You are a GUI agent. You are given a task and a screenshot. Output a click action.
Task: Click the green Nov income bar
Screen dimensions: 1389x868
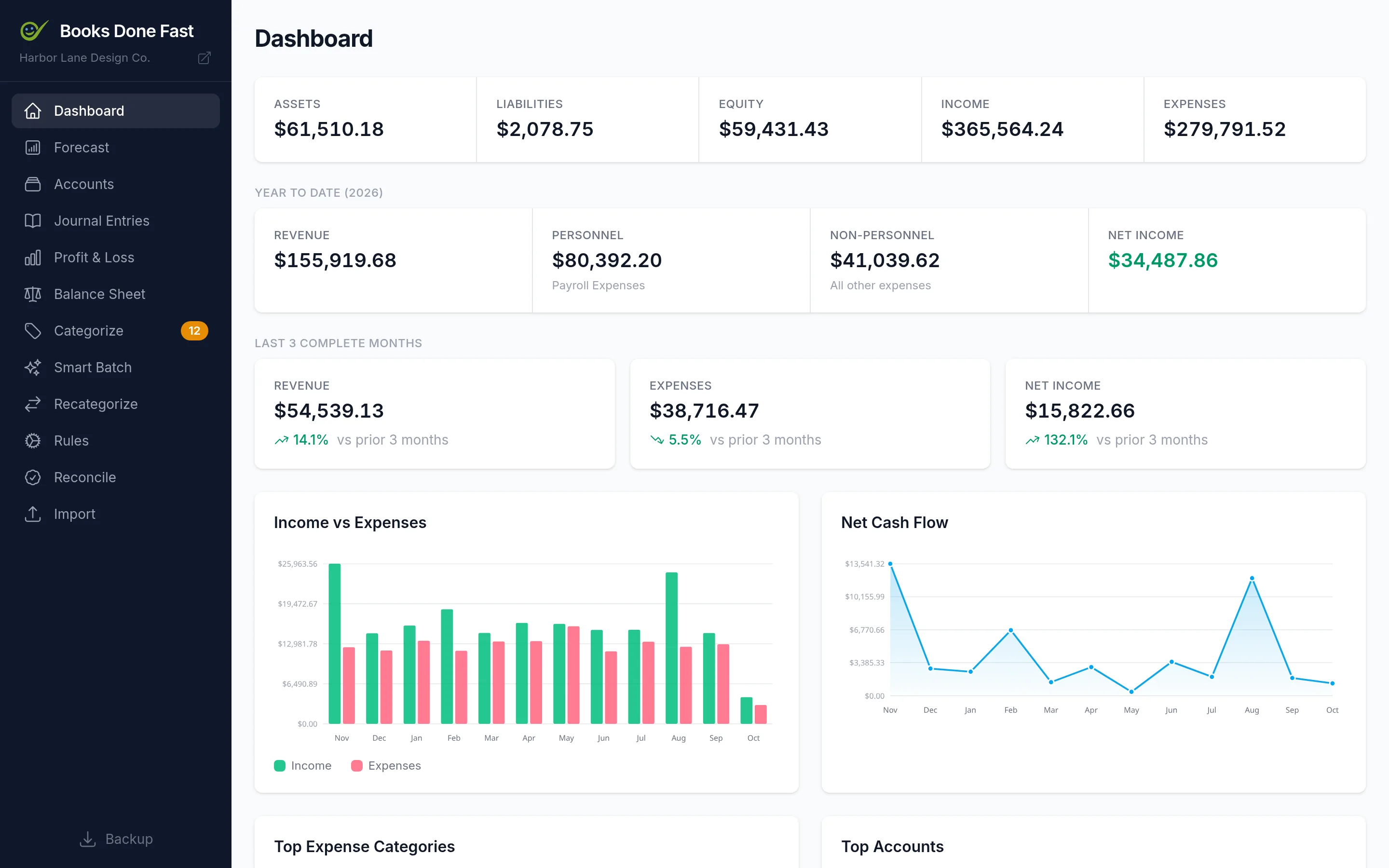335,644
